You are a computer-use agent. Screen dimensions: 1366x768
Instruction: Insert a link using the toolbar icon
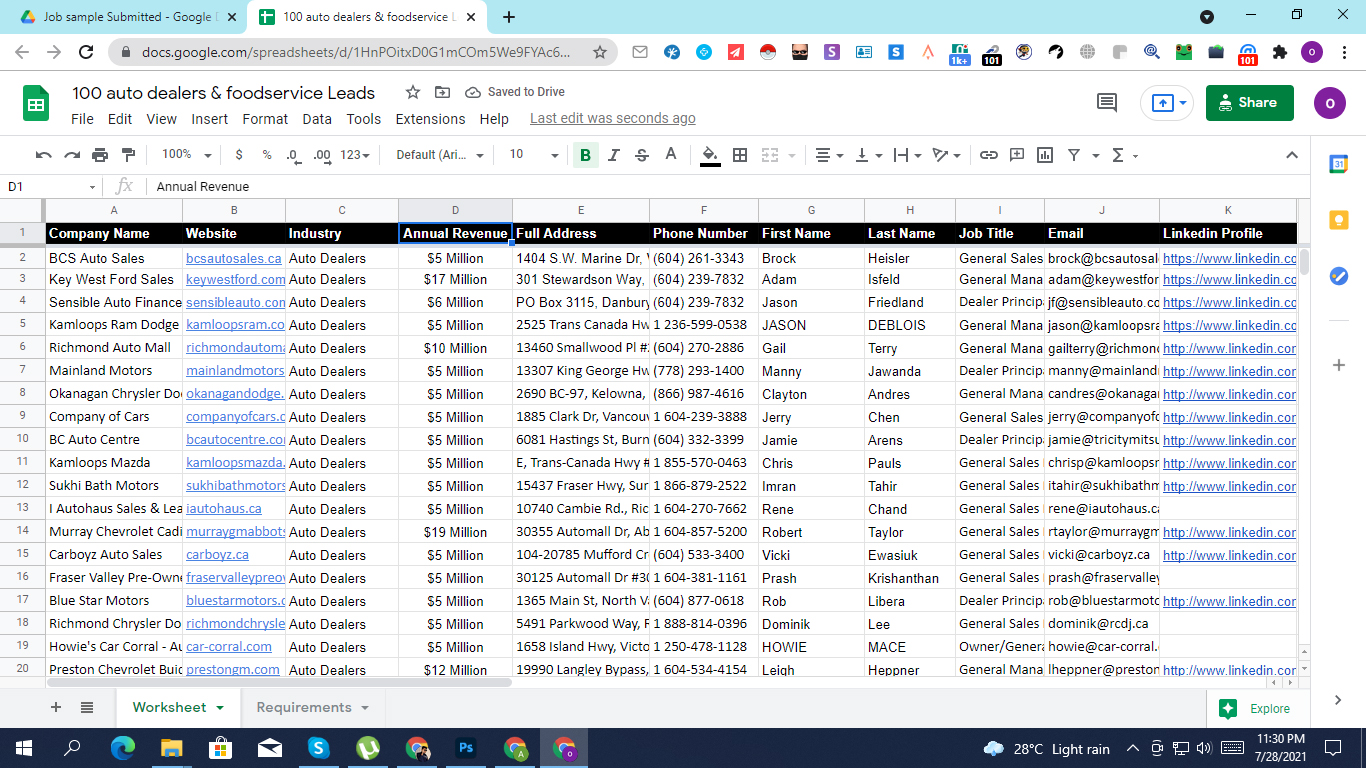point(989,155)
